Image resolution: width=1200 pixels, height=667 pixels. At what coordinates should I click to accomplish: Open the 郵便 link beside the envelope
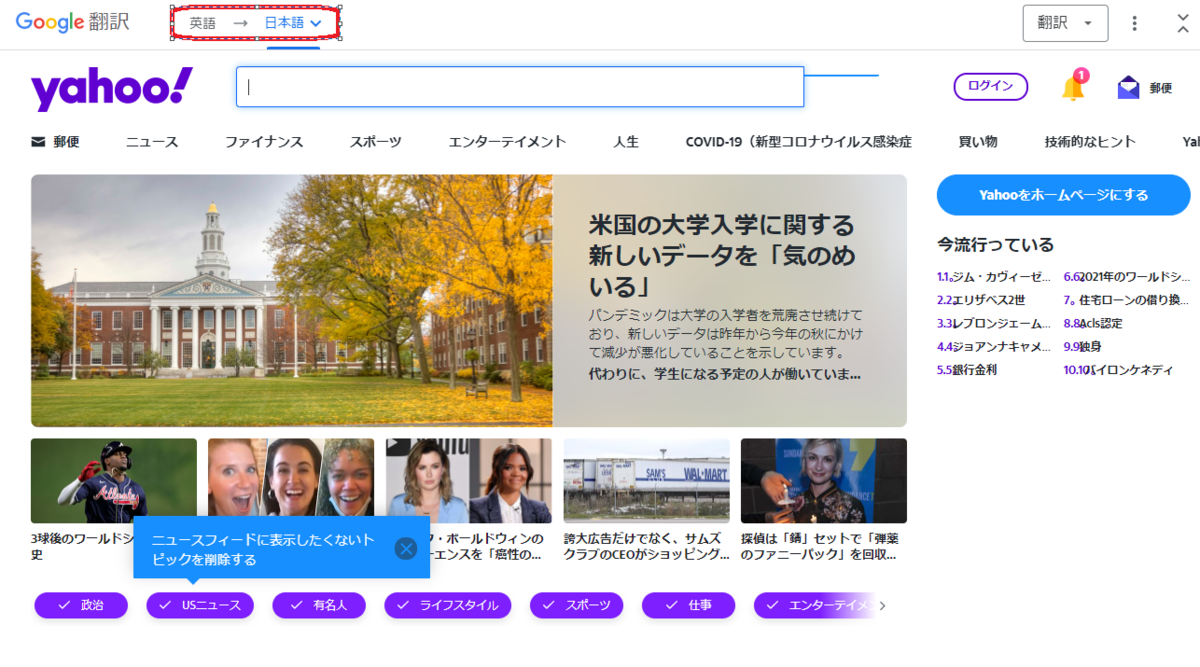[x=1160, y=88]
